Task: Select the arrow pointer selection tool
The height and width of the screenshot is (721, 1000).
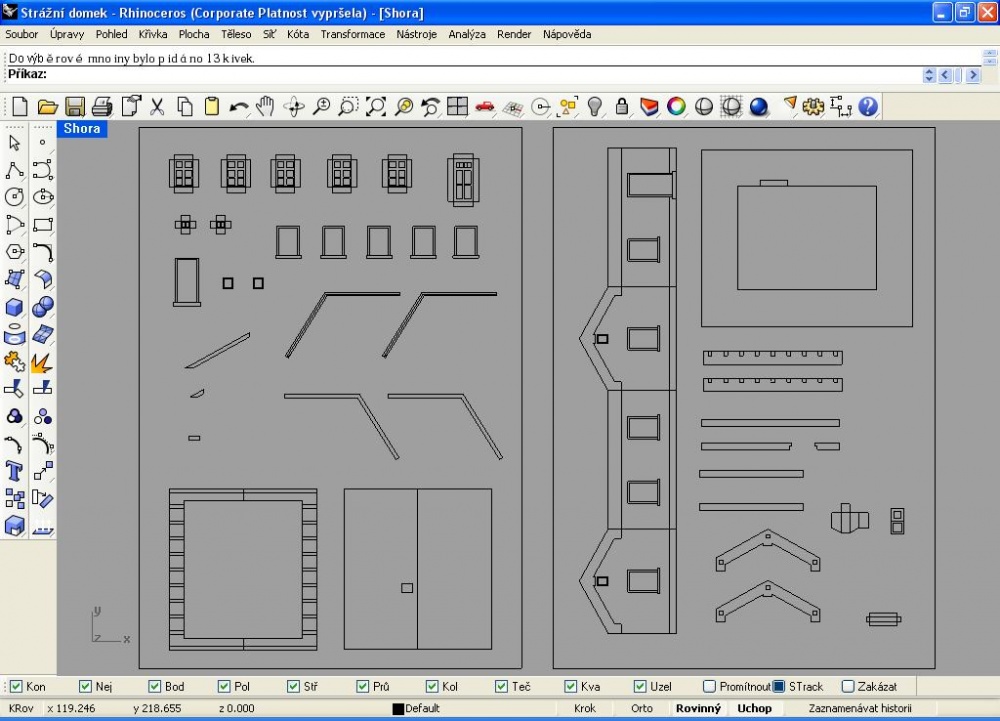Action: coord(14,143)
